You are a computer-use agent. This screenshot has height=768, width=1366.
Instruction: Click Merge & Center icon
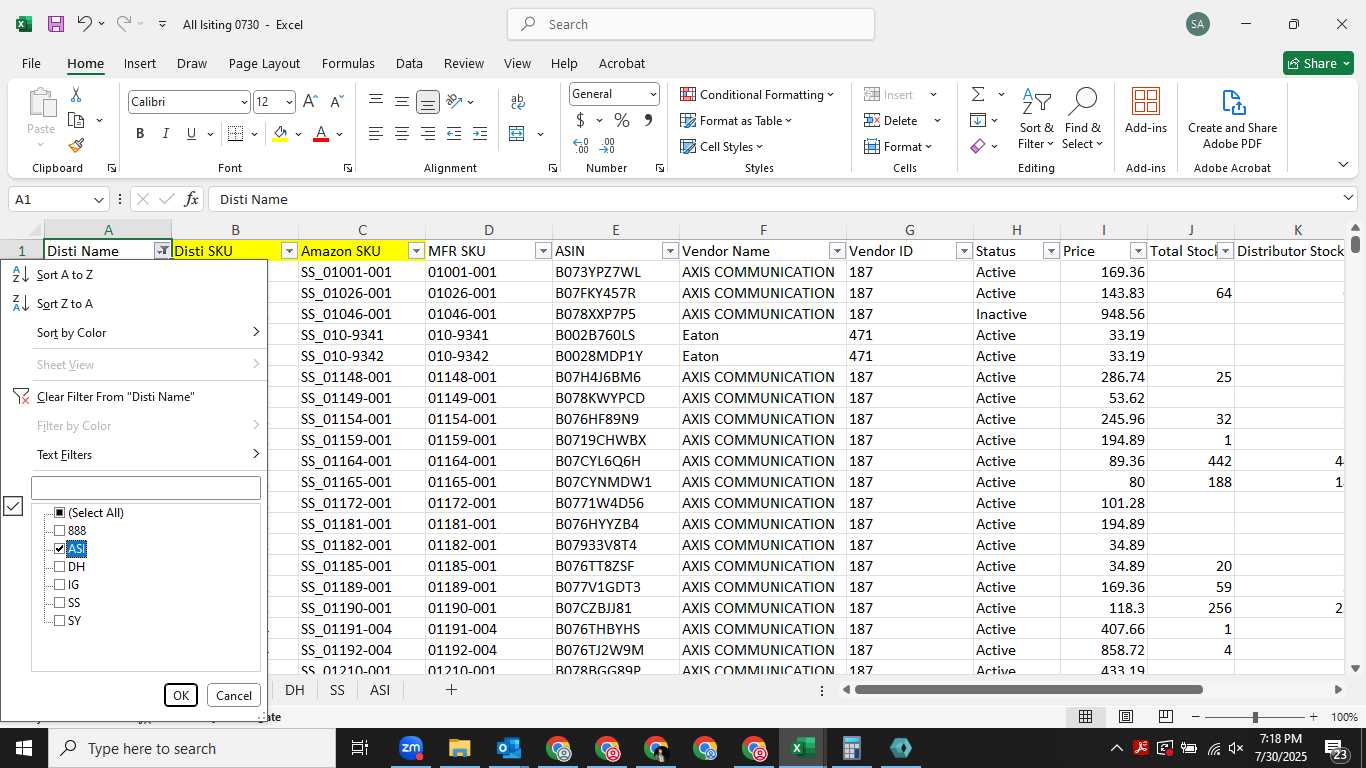[517, 134]
